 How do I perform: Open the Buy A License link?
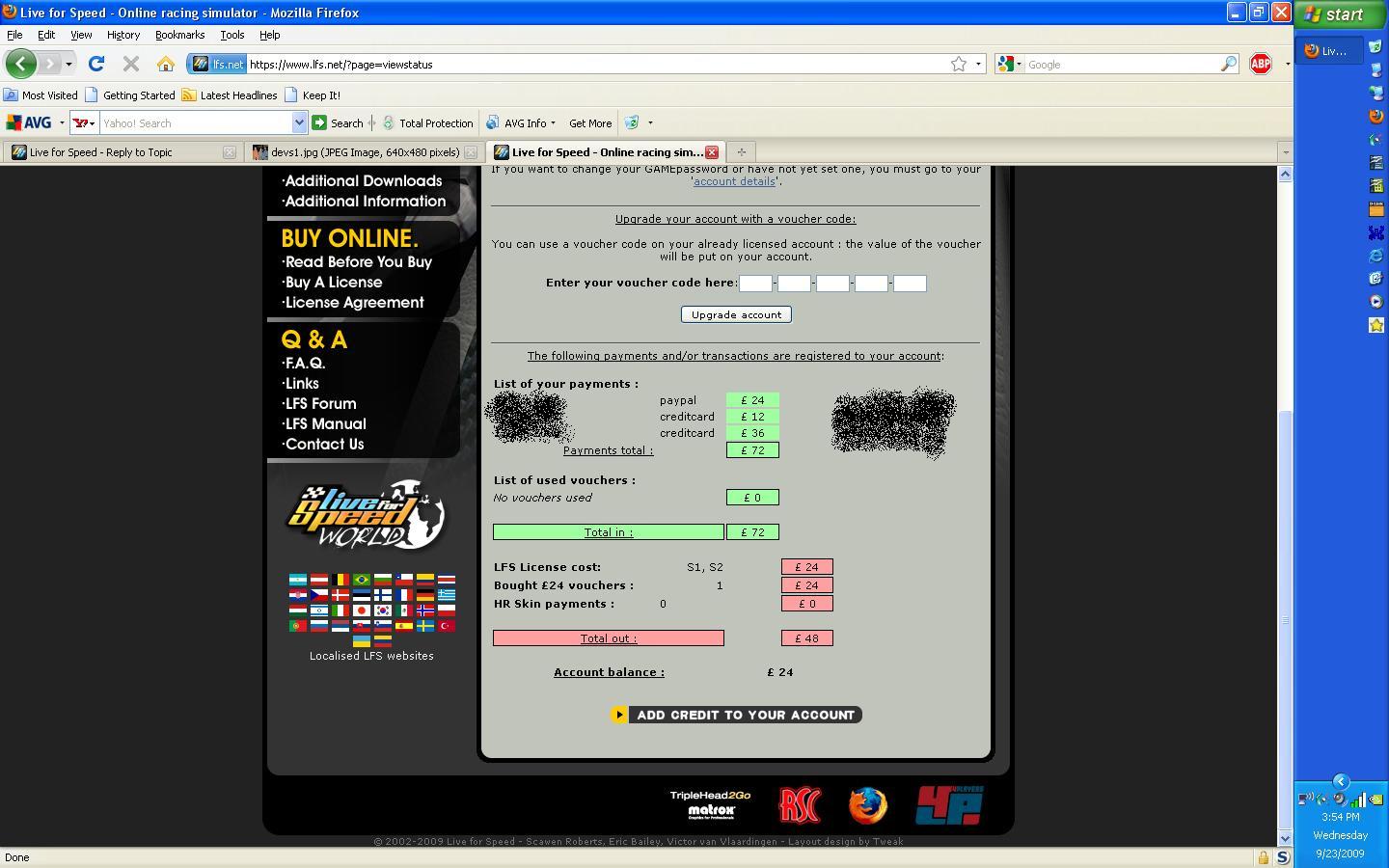coord(333,283)
